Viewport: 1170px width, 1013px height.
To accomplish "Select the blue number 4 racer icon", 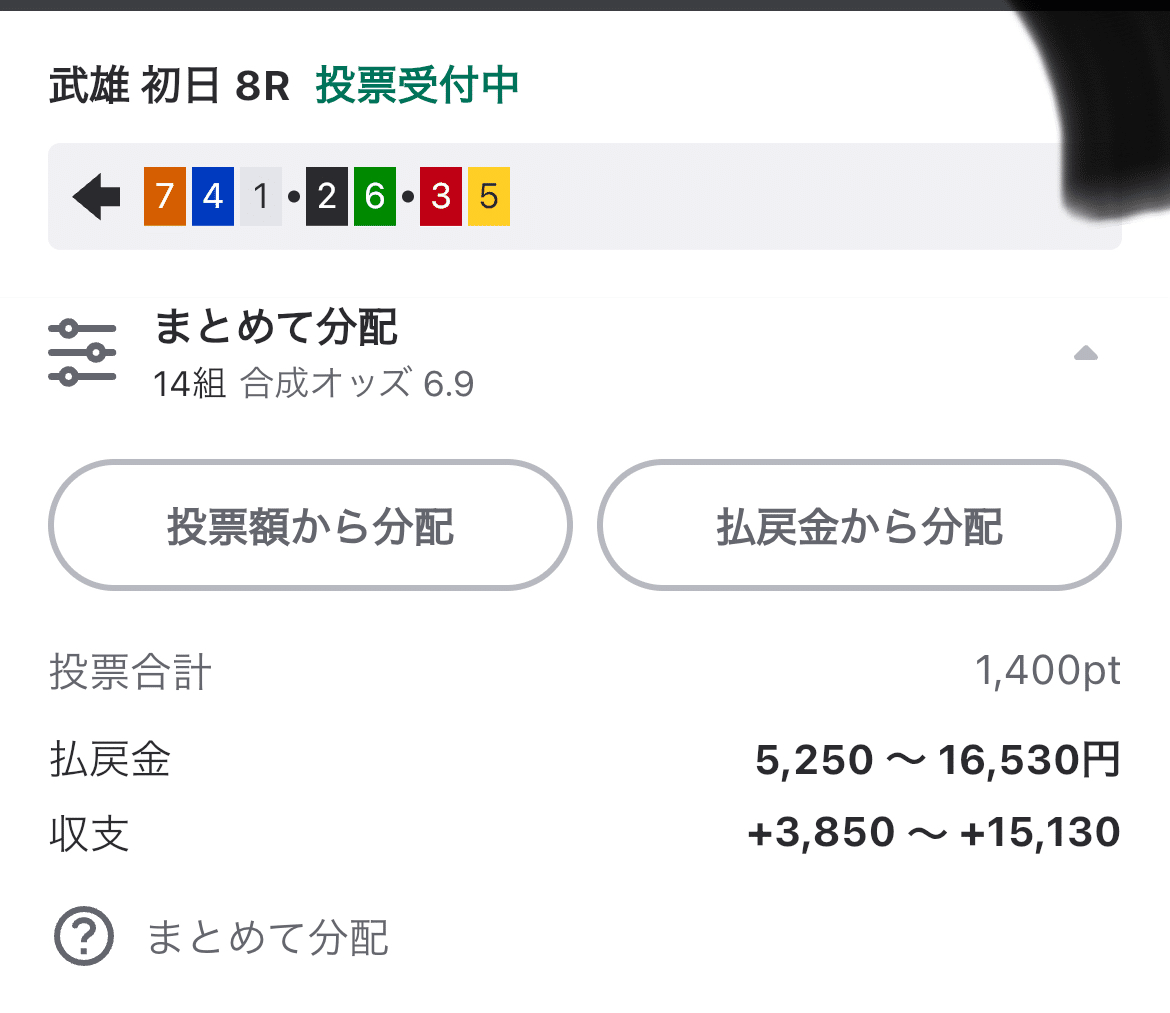I will pyautogui.click(x=212, y=196).
